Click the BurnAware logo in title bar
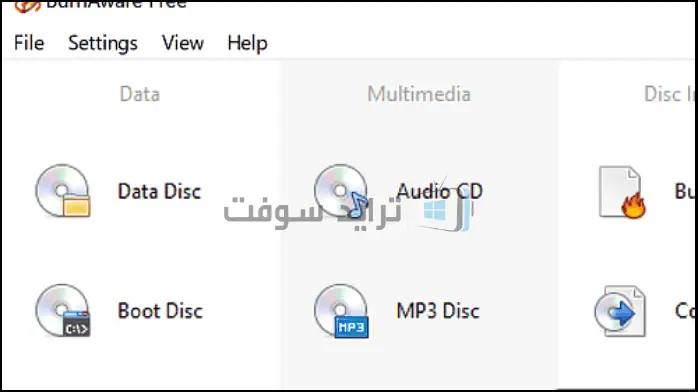 pyautogui.click(x=27, y=6)
